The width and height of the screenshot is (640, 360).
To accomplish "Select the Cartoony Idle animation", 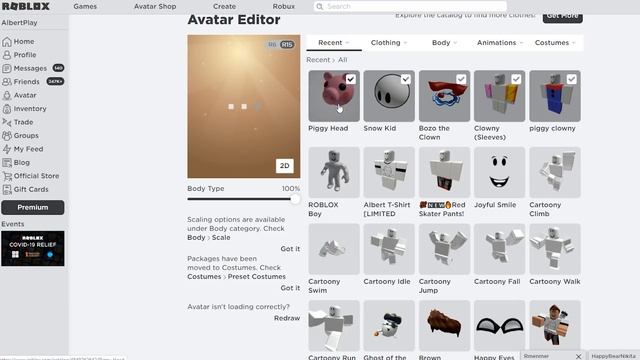I will tap(389, 249).
